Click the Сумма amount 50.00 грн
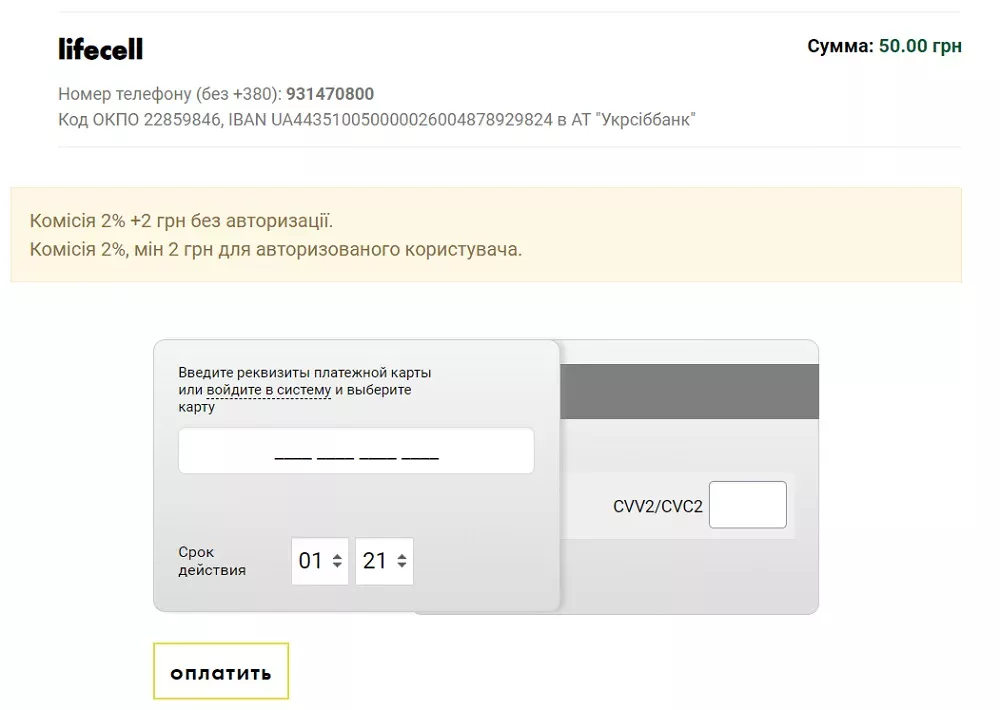The width and height of the screenshot is (1000, 710). coord(918,45)
